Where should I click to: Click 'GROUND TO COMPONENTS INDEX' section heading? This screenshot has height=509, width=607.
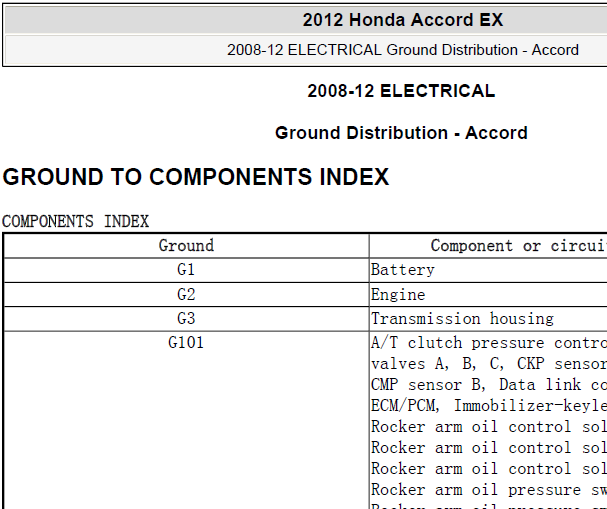(195, 177)
